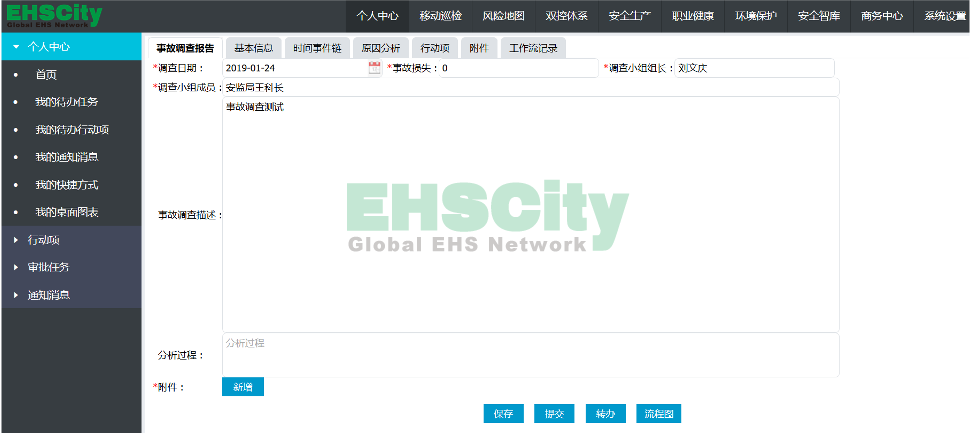The width and height of the screenshot is (970, 433).
Task: Collapse the 个人中心 sidebar section
Action: [x=71, y=46]
